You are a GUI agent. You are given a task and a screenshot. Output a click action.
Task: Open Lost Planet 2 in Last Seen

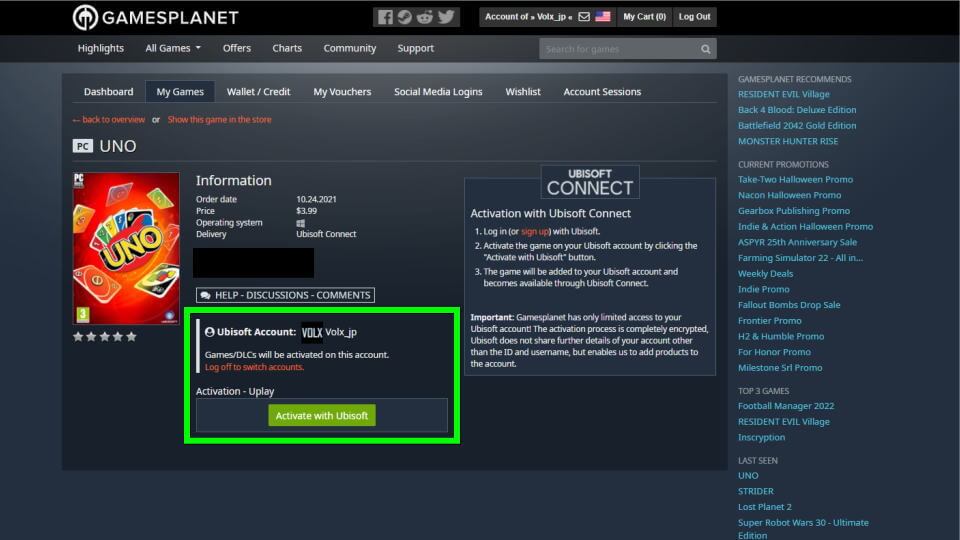pos(765,508)
